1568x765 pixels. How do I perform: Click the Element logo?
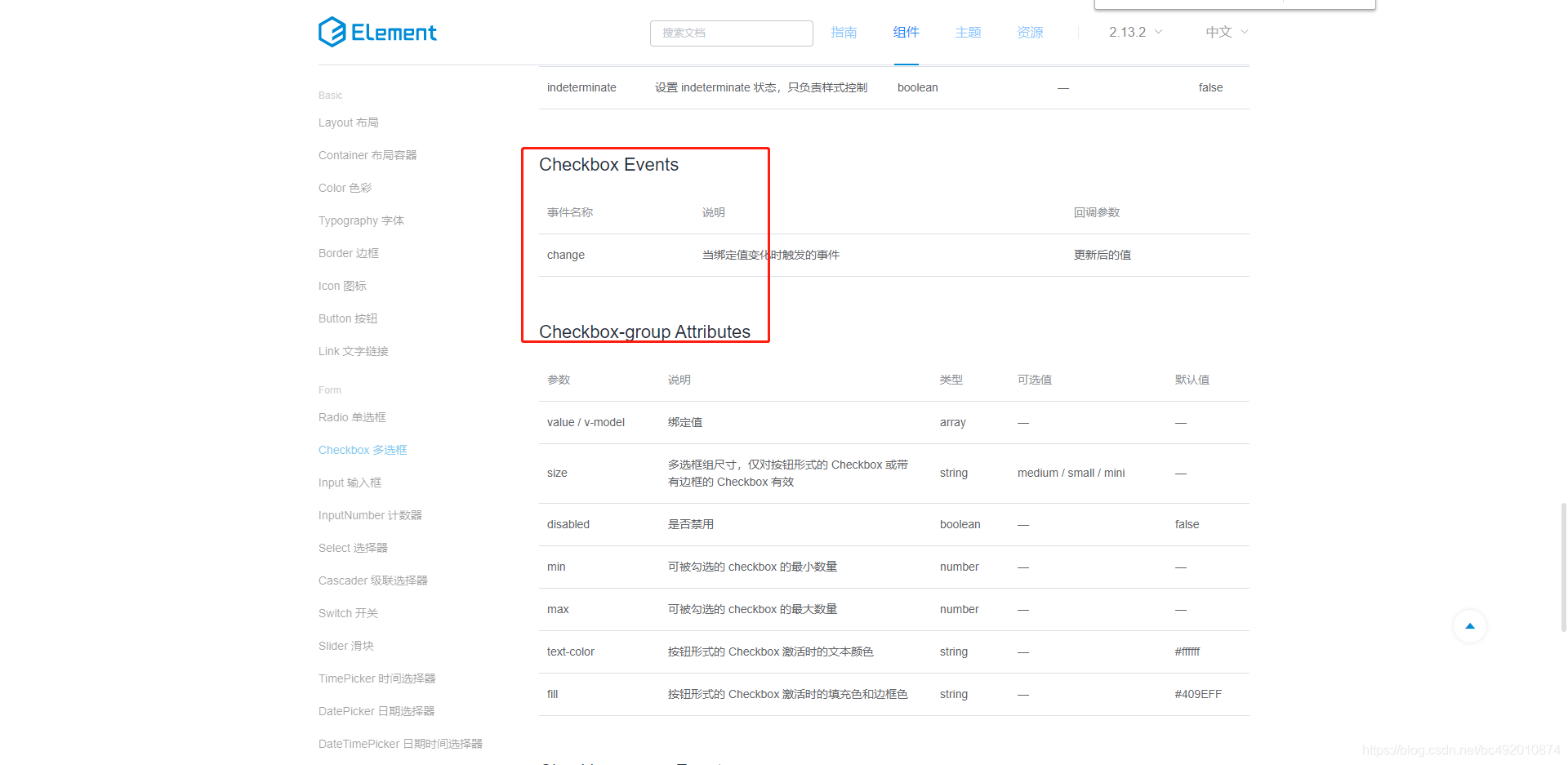377,33
